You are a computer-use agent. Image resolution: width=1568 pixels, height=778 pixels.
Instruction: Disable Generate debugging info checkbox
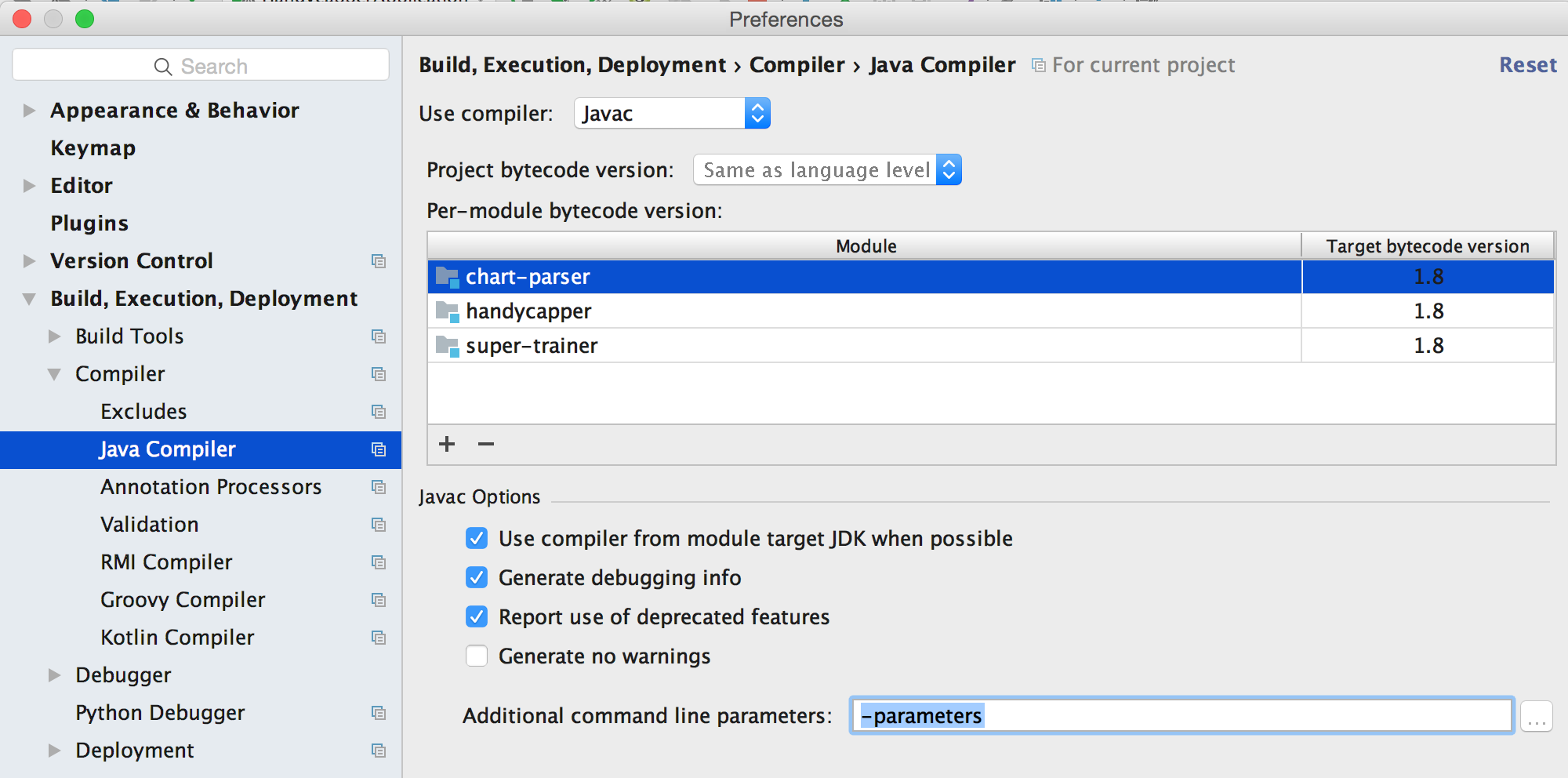pos(477,578)
